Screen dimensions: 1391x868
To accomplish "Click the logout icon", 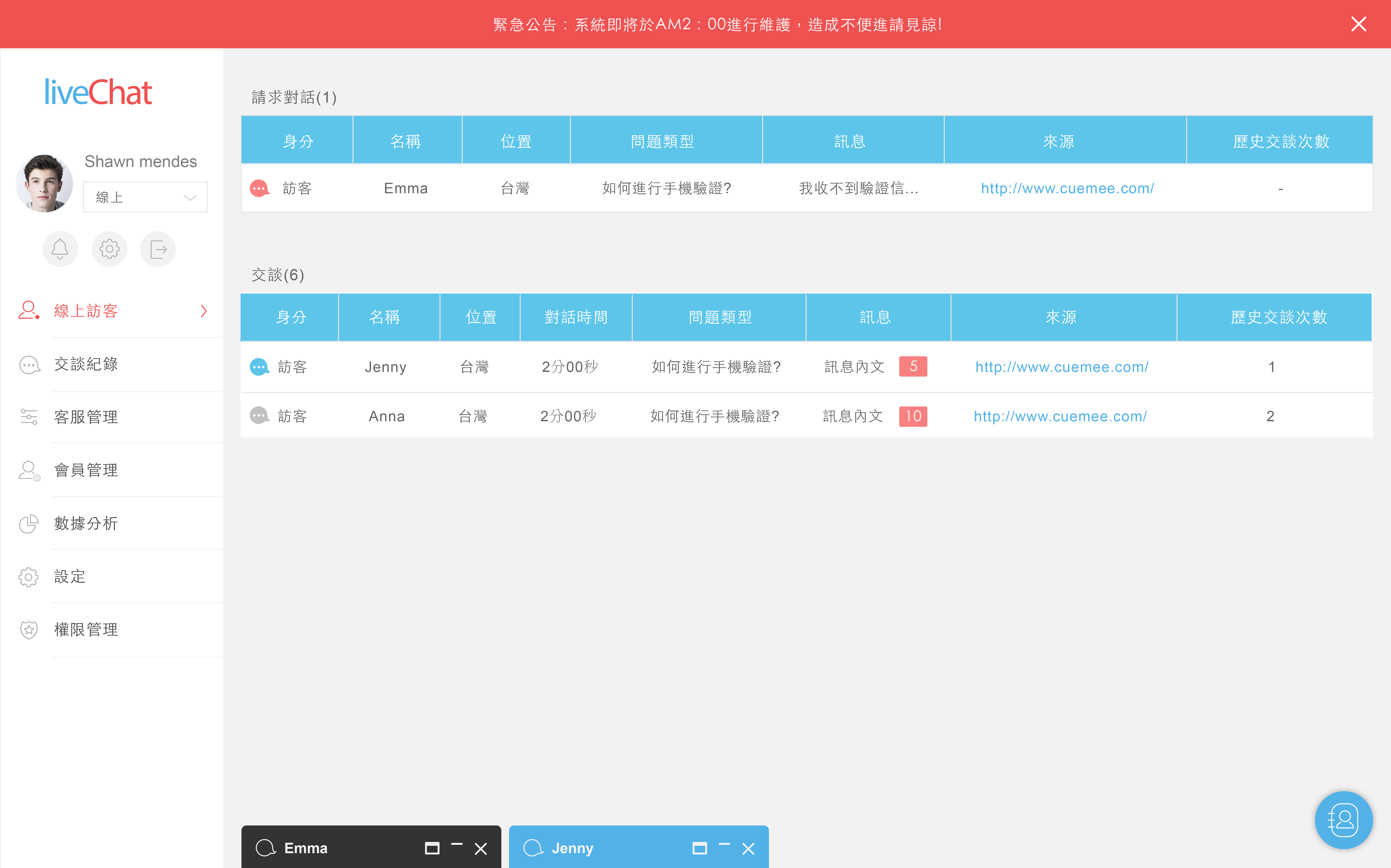I will point(158,249).
